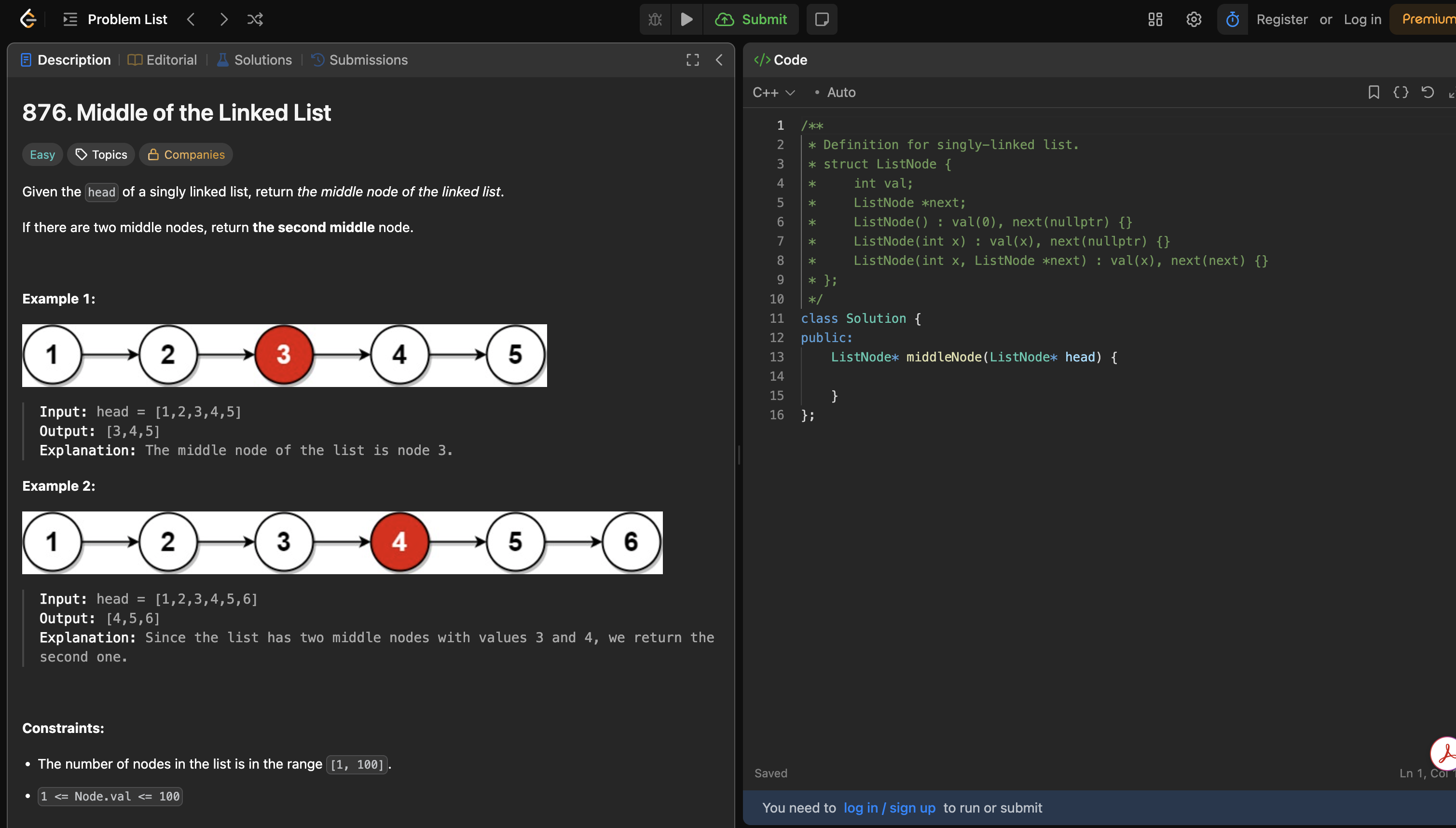Switch to the Description tab
Screen dimensions: 1456x828
(x=66, y=60)
